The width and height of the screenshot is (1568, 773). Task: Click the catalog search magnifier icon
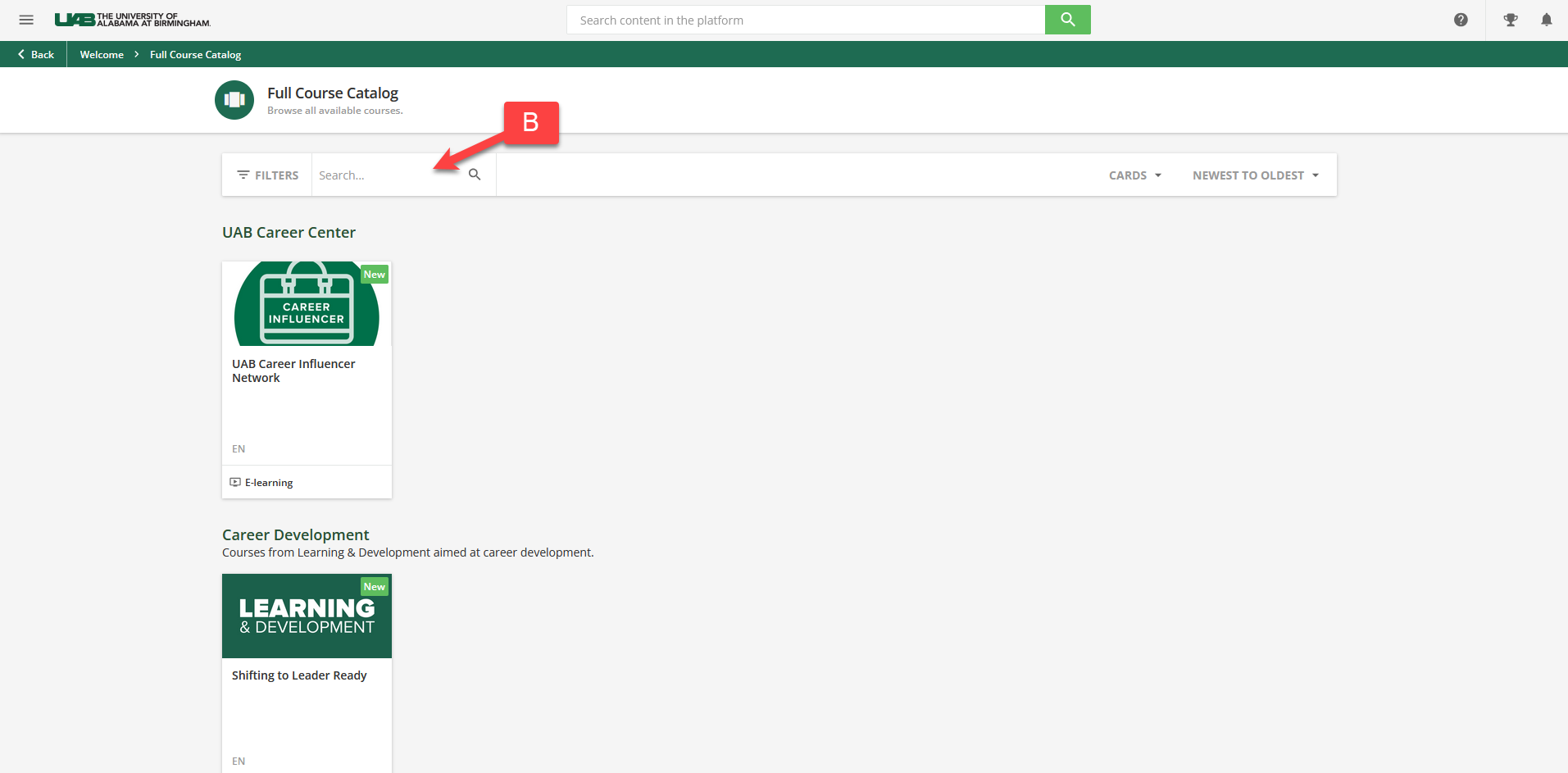(475, 175)
